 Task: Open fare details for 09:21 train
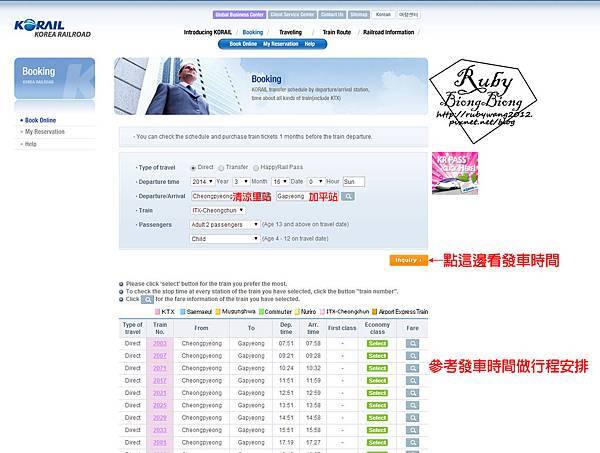coord(412,356)
